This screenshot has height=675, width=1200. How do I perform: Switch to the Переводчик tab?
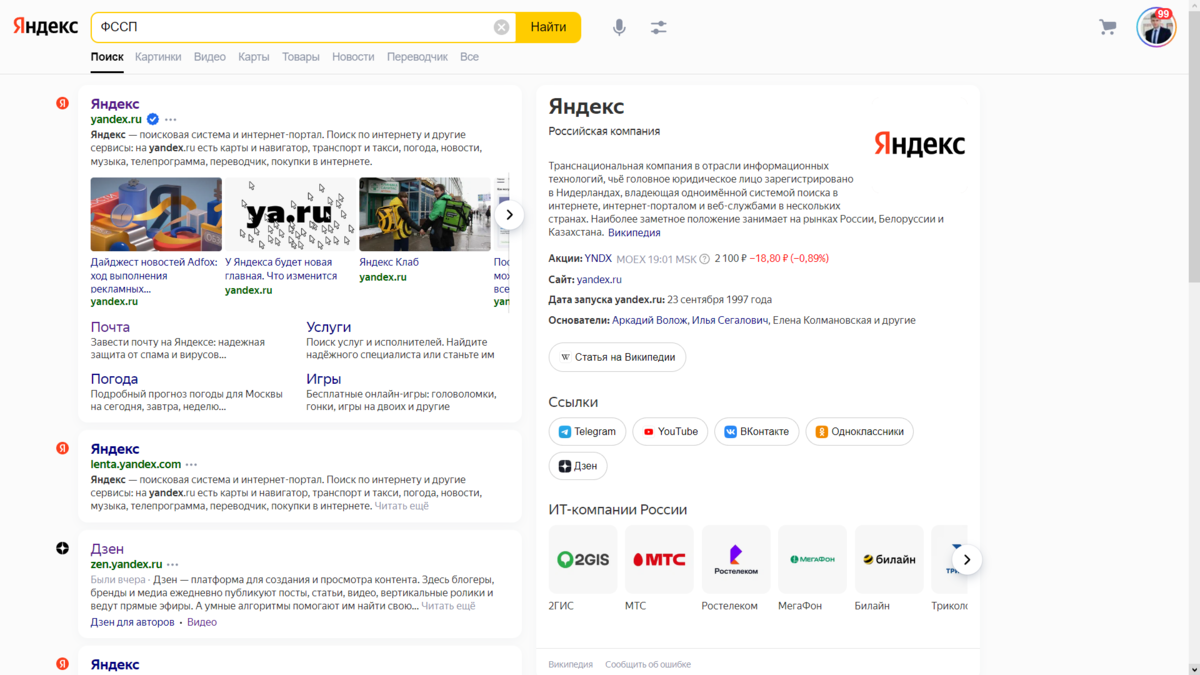[417, 57]
